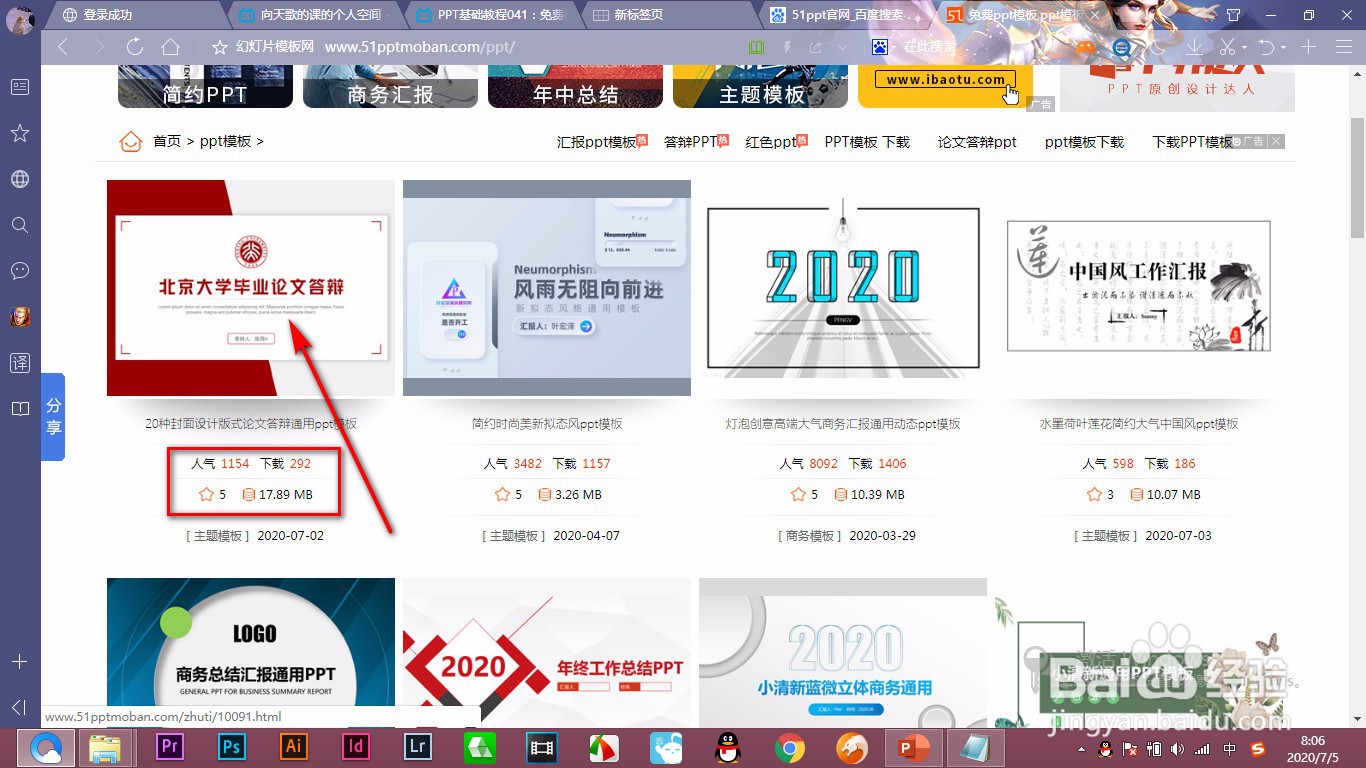The height and width of the screenshot is (768, 1366).
Task: Click the 水墨荷叶莲花简约大气中国风ppt模板 title
Action: tap(1139, 424)
